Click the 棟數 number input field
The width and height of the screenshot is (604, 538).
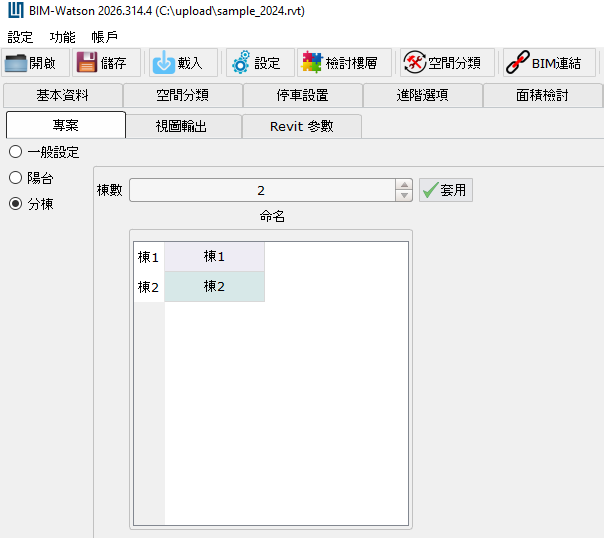[x=260, y=190]
